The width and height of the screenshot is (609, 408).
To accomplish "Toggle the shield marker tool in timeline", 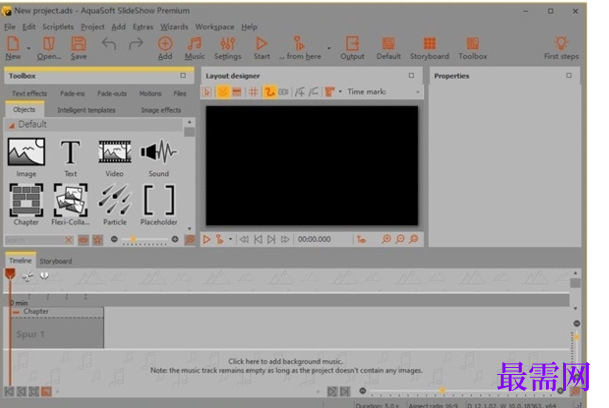I will pos(44,276).
